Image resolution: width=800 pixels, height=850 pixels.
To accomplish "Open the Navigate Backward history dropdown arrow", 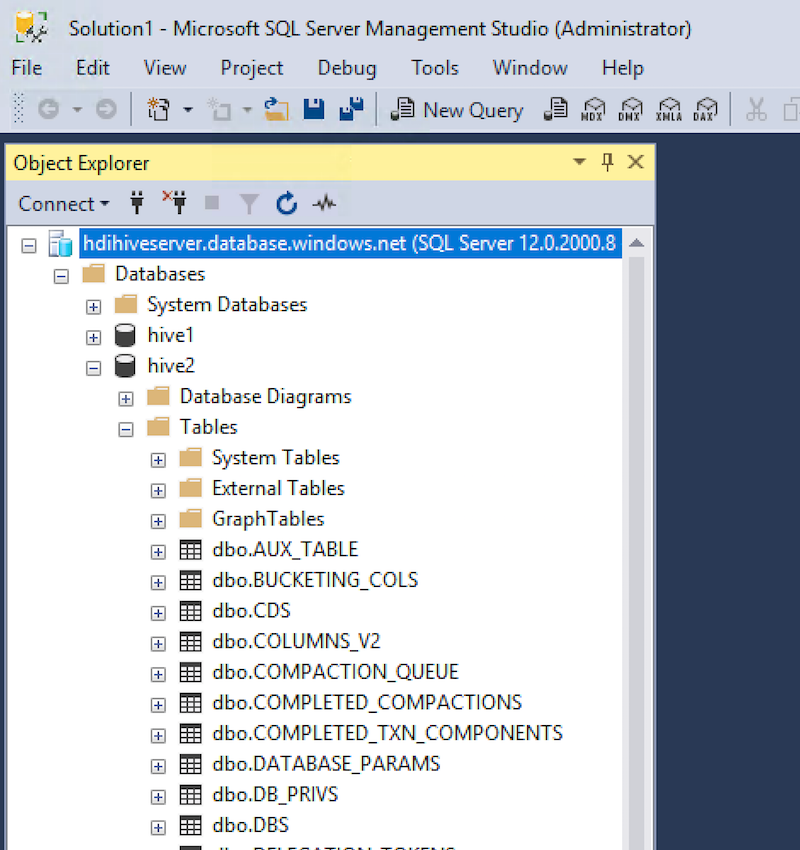I will [x=78, y=110].
